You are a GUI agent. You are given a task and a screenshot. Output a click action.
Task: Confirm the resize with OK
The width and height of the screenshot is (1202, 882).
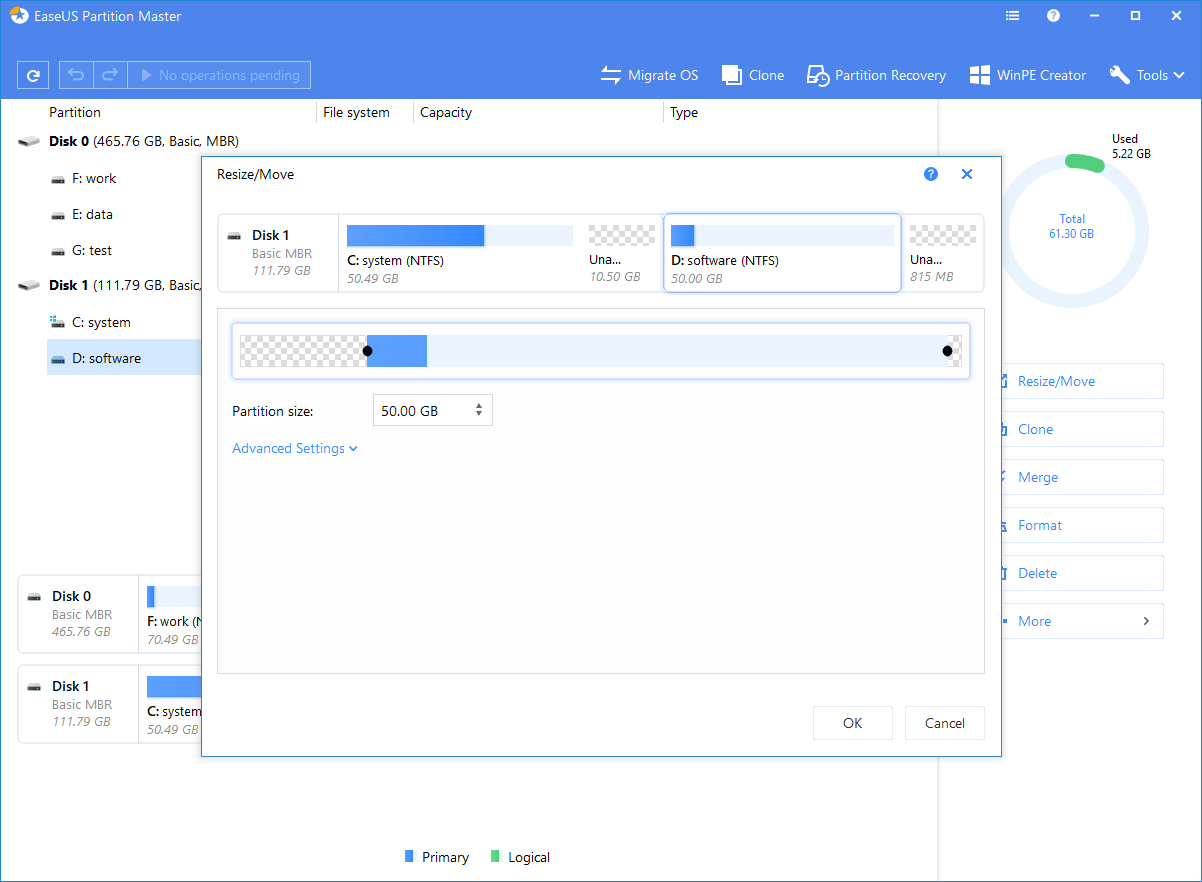tap(852, 722)
